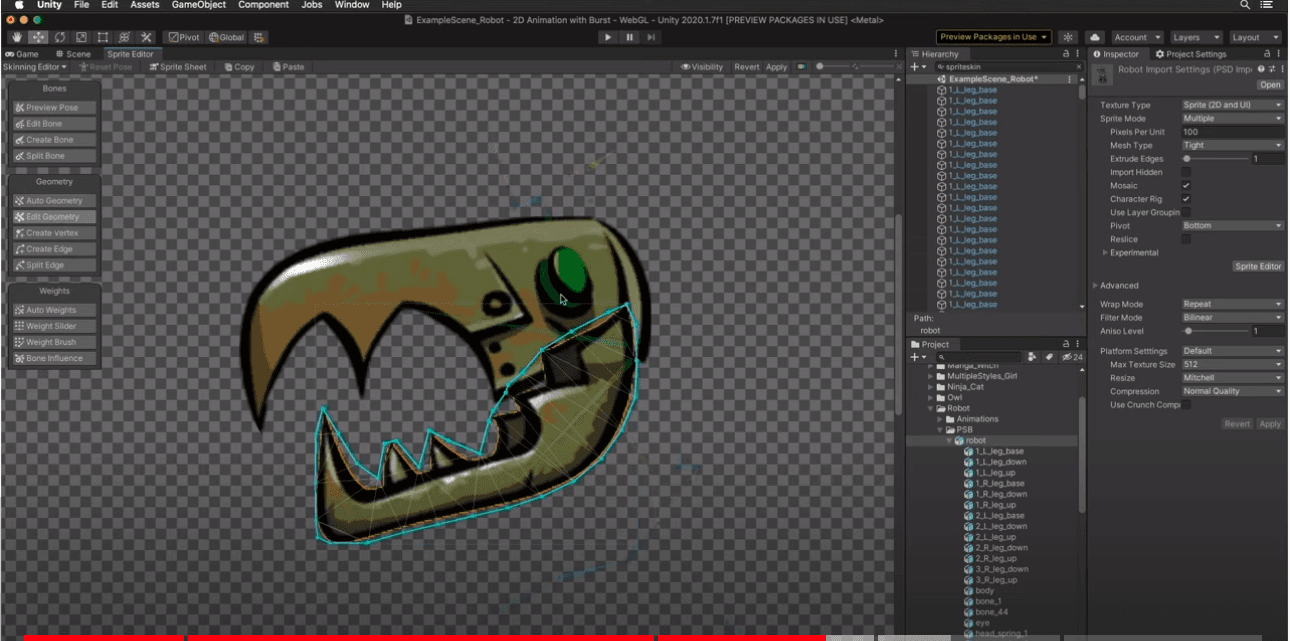Toggle Reslice checkbox
The width and height of the screenshot is (1290, 641).
tap(1186, 239)
